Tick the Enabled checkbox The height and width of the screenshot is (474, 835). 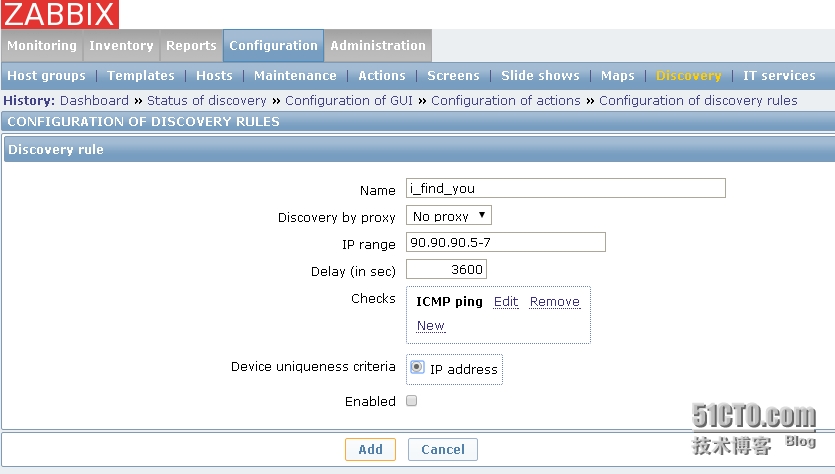coord(411,401)
